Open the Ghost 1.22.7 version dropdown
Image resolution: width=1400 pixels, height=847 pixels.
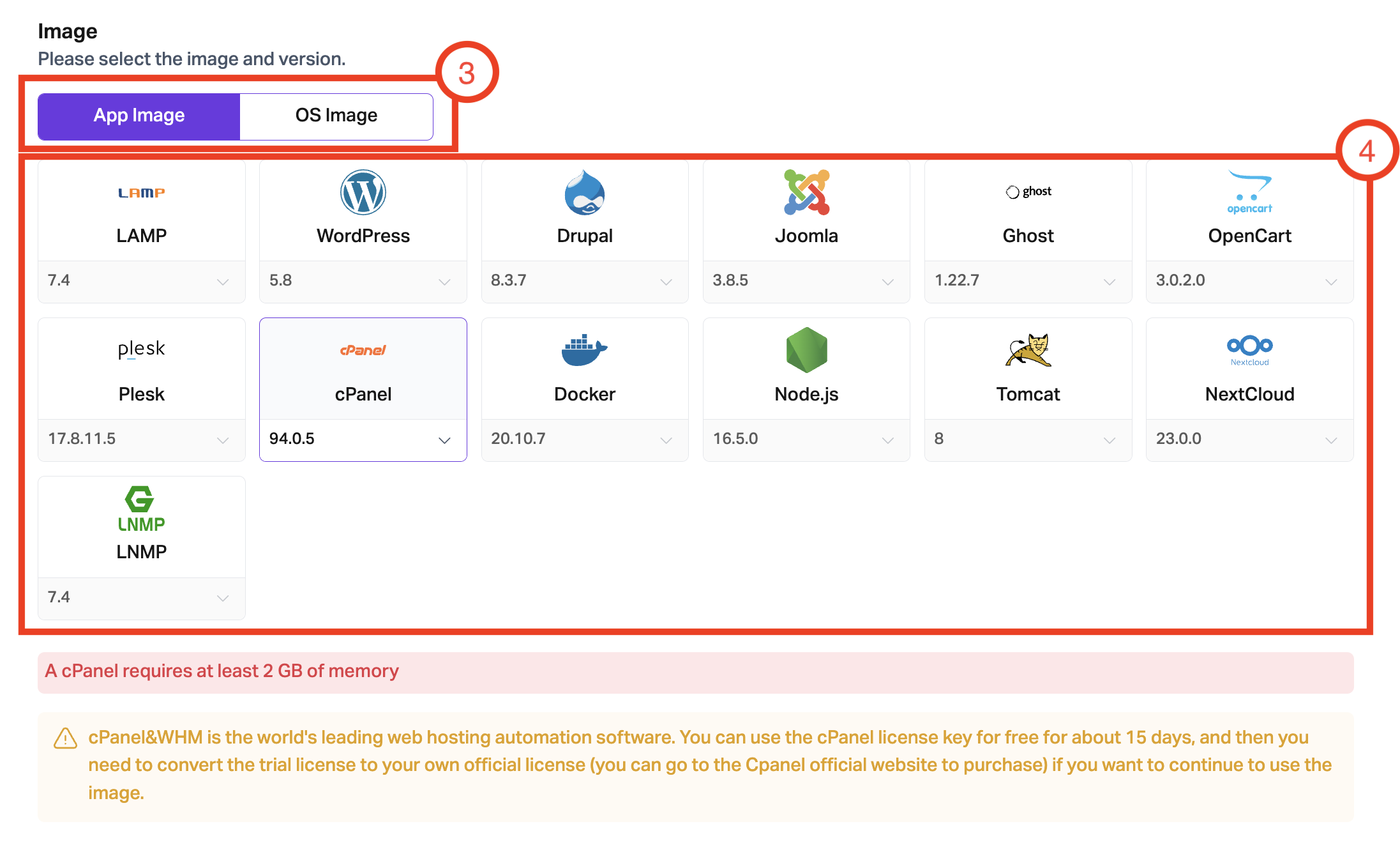point(1028,281)
